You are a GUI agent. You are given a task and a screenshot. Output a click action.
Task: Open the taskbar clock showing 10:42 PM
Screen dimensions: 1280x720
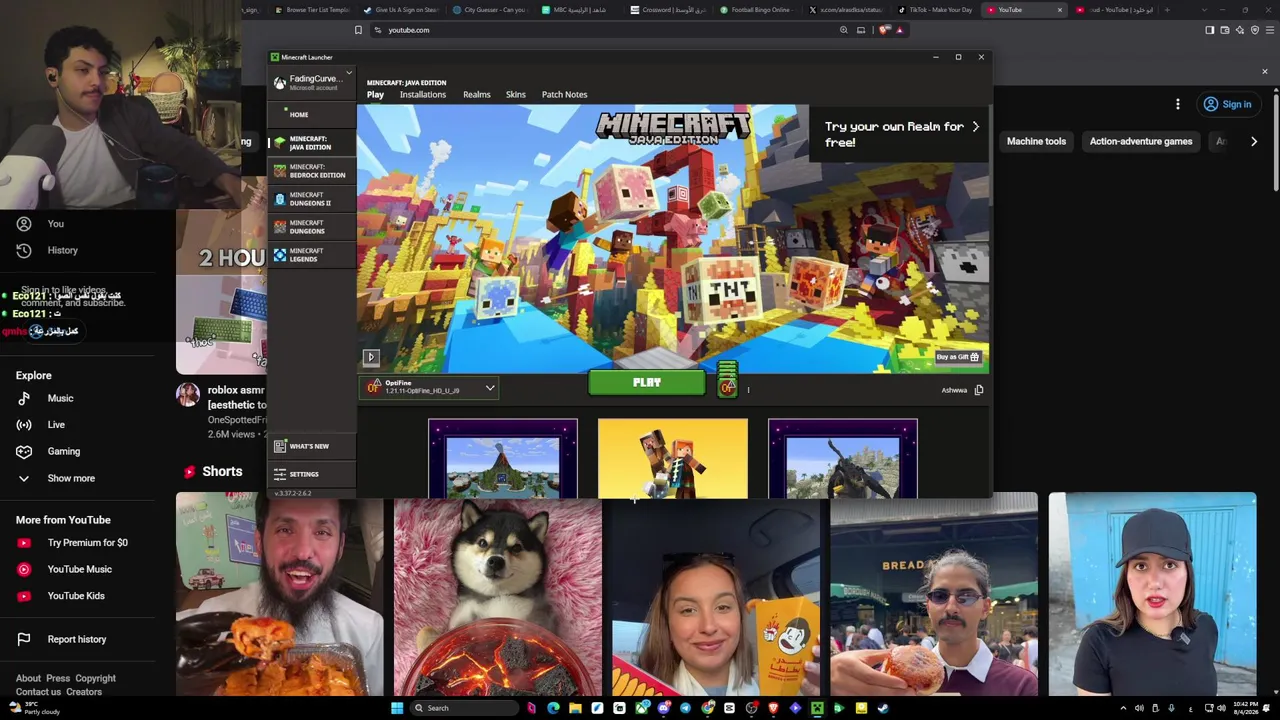point(1246,708)
